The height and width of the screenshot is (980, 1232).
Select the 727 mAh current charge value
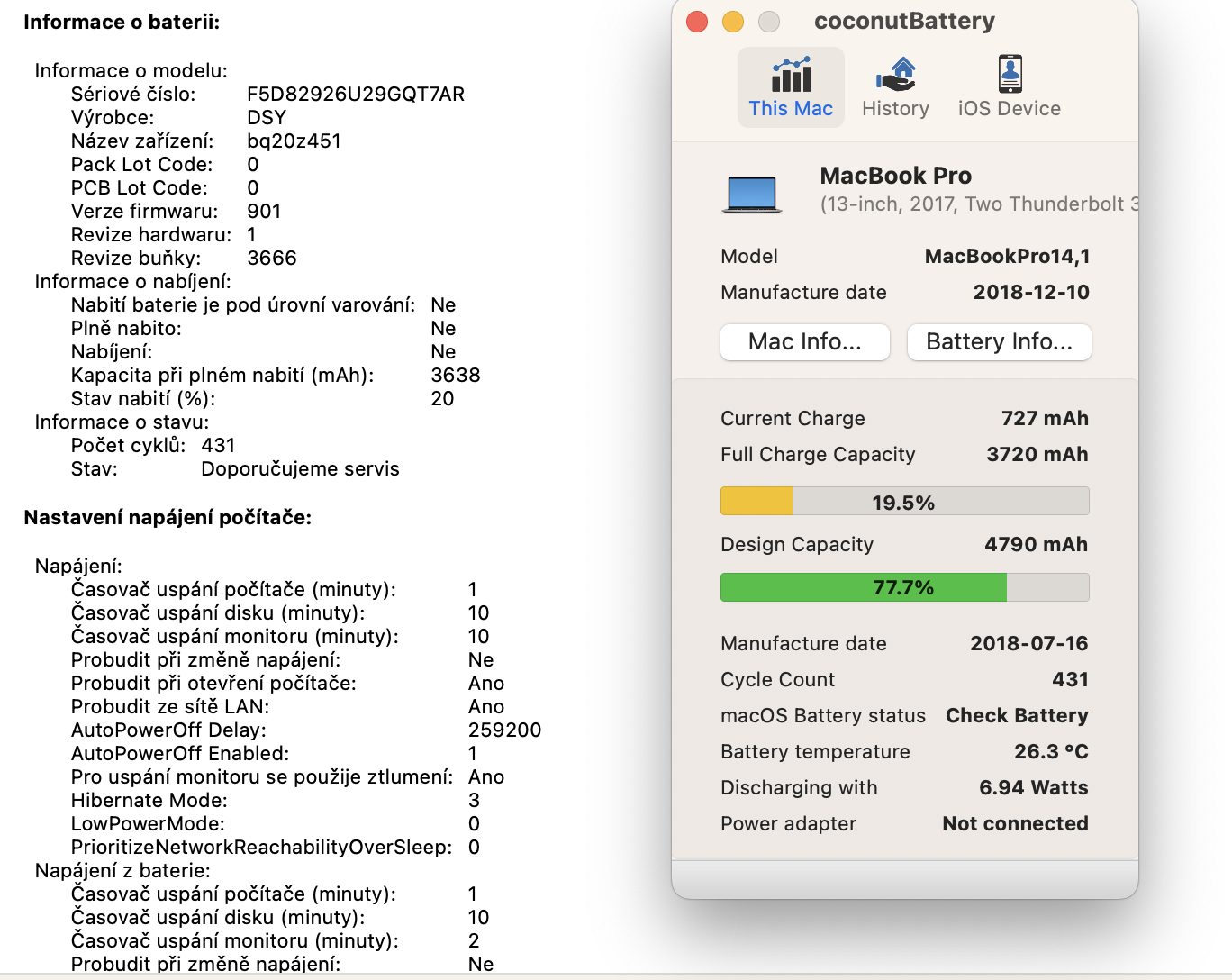[1045, 418]
